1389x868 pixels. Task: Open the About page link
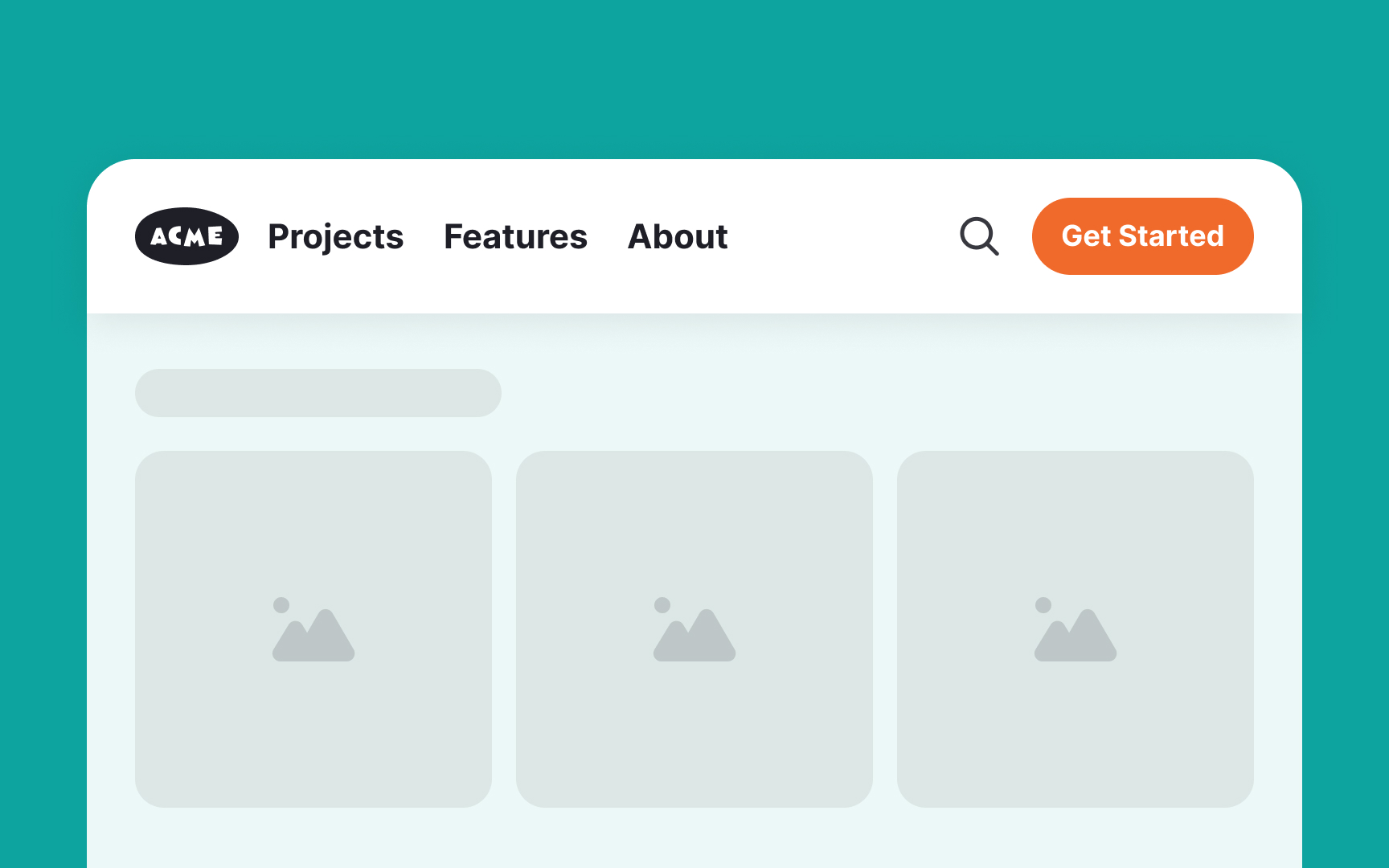(x=677, y=236)
